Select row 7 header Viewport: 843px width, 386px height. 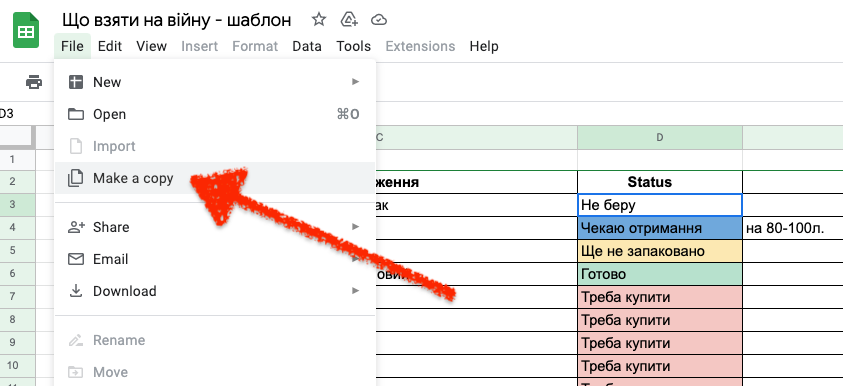pyautogui.click(x=18, y=297)
